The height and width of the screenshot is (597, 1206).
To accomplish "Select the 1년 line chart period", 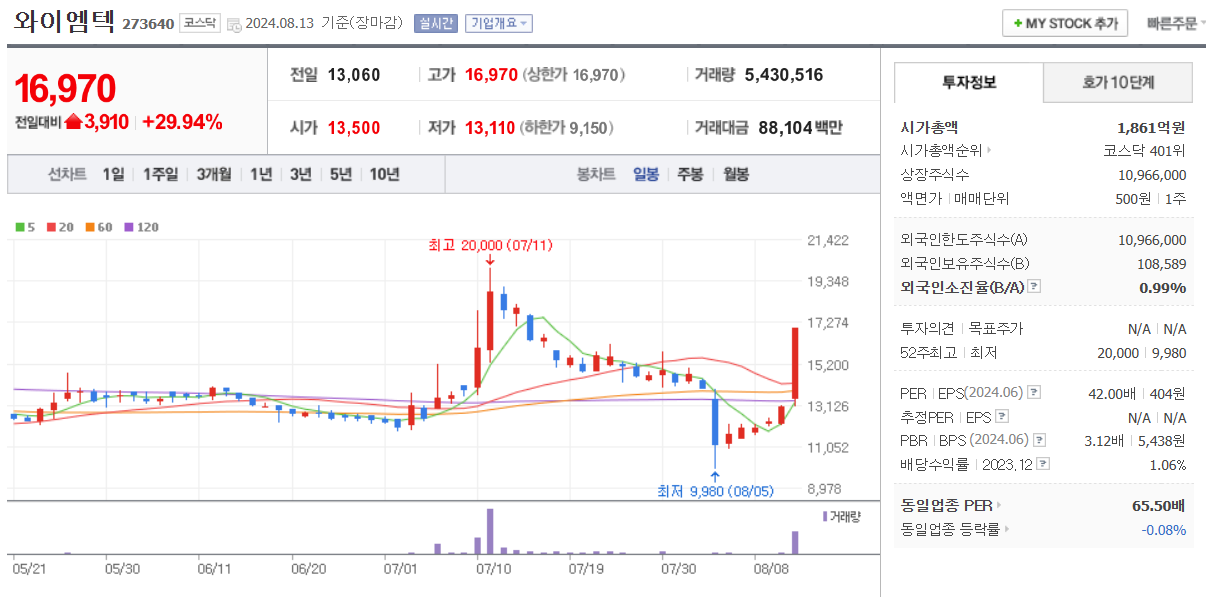I will pyautogui.click(x=261, y=174).
